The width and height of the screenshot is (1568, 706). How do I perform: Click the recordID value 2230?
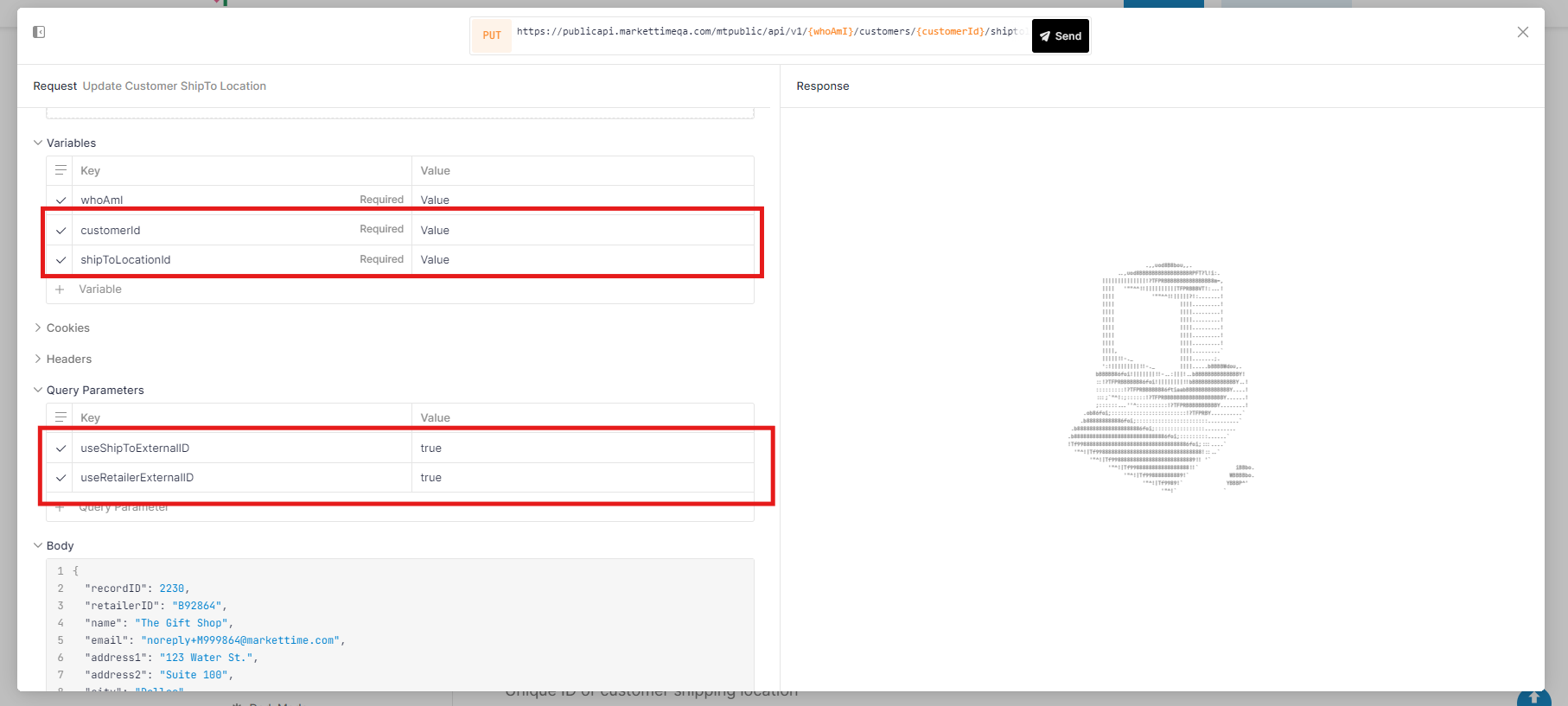(172, 588)
